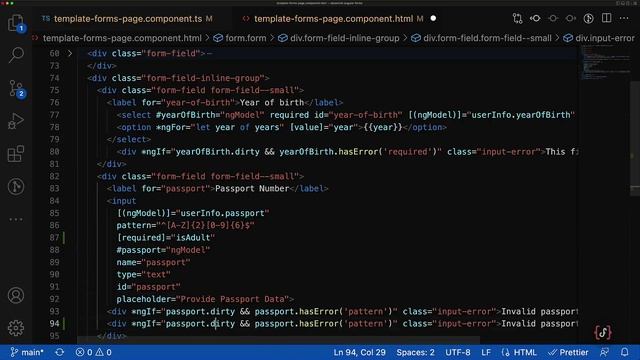Viewport: 640px width, 360px height.
Task: Open the Manage settings gear
Action: tap(16, 328)
